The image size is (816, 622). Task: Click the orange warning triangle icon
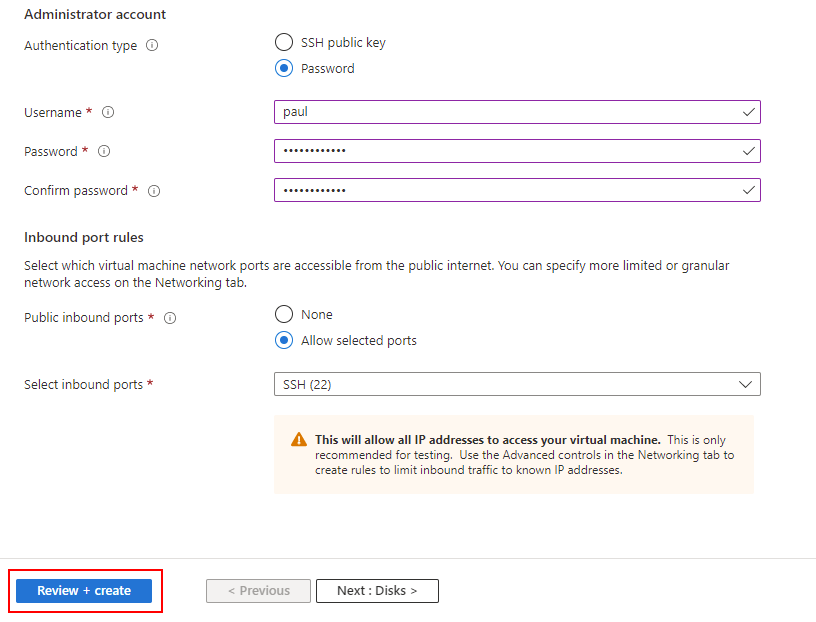coord(298,440)
